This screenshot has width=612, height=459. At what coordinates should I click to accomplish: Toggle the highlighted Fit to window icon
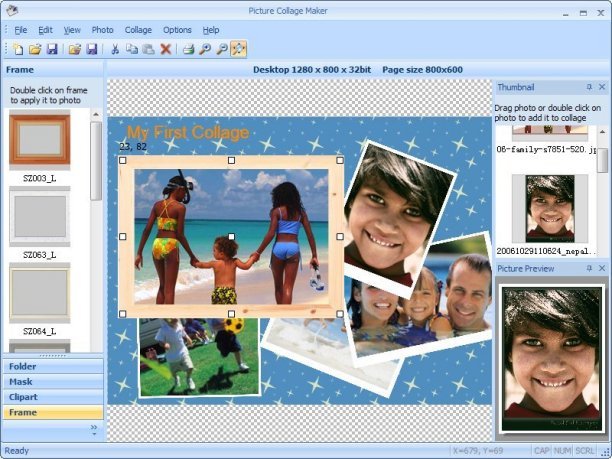pos(238,49)
